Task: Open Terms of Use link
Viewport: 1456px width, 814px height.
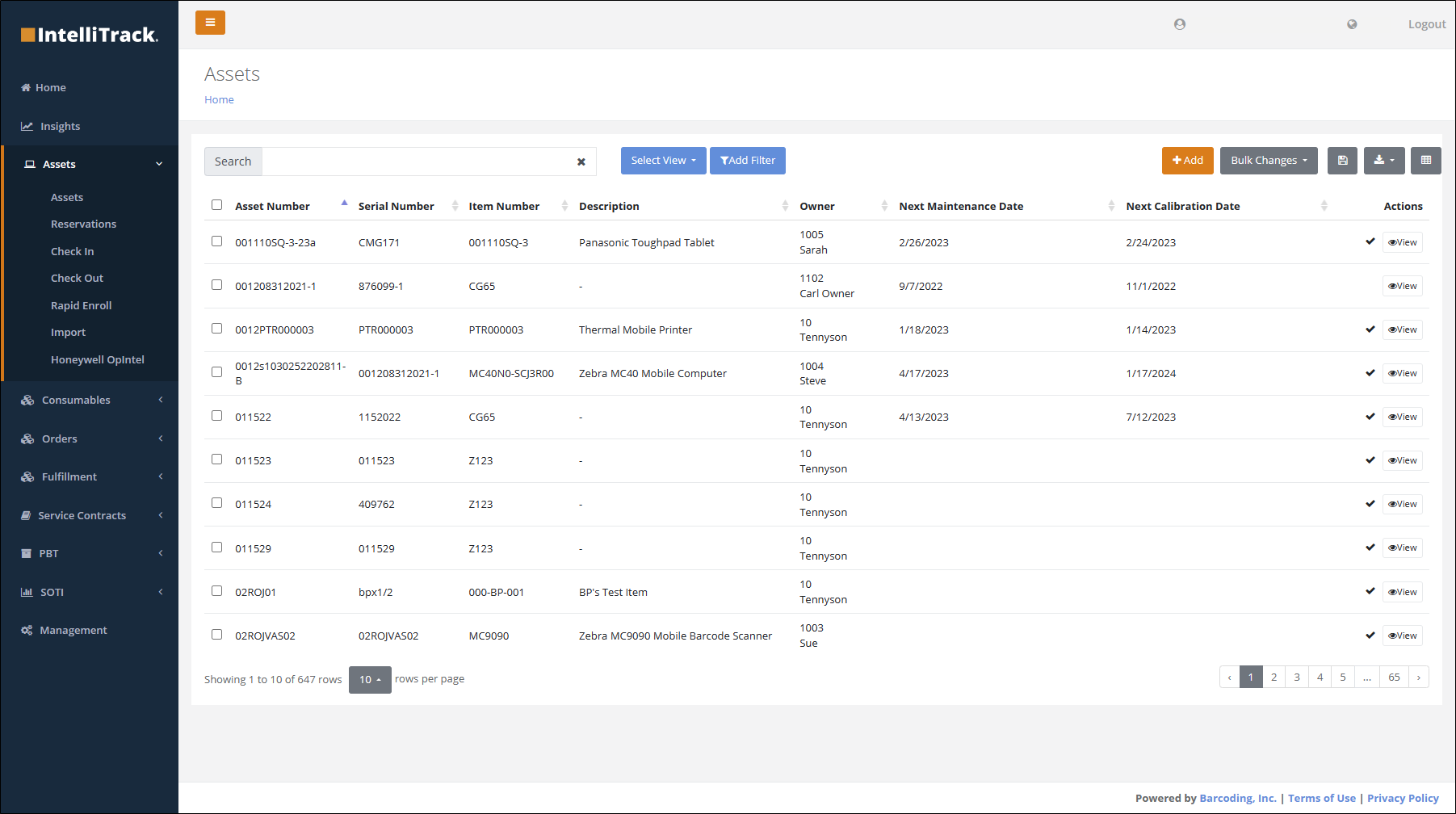Action: click(x=1322, y=798)
